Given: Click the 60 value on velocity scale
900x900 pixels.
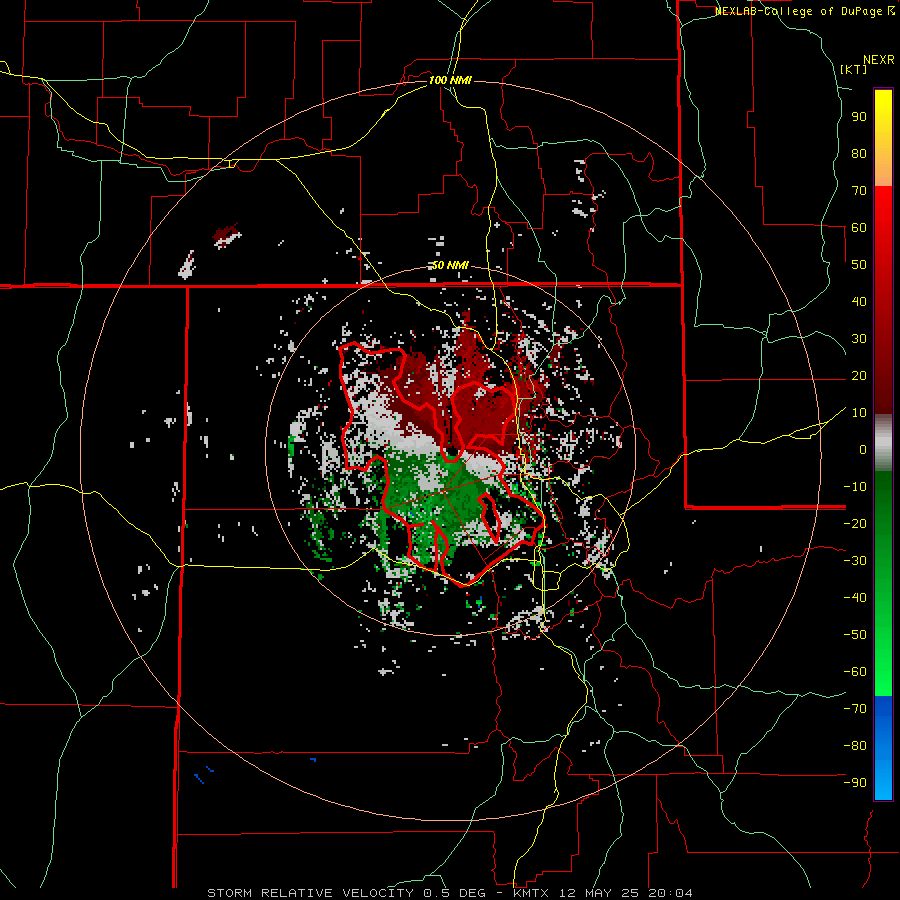Looking at the screenshot, I should tap(859, 228).
